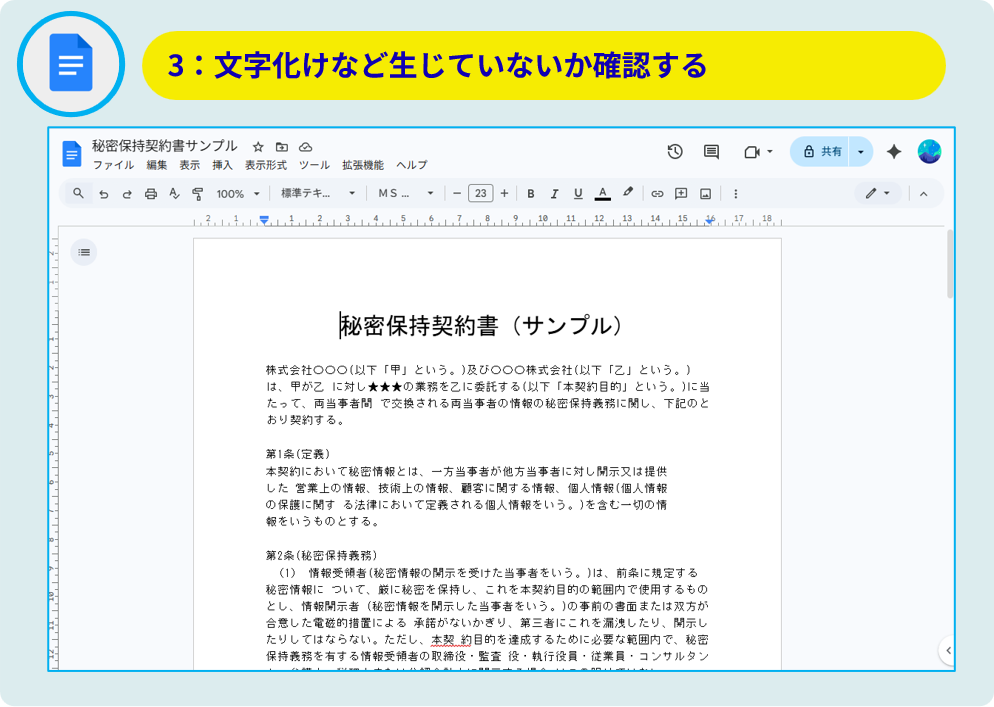This screenshot has height=707, width=994.
Task: Show the document outline sidebar icon
Action: pyautogui.click(x=84, y=253)
